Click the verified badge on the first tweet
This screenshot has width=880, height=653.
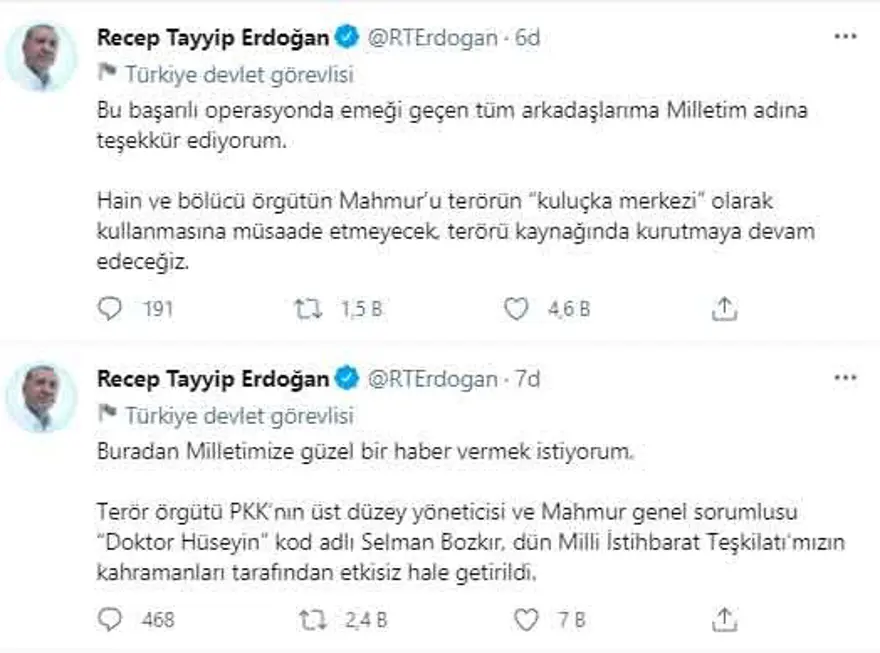click(346, 38)
